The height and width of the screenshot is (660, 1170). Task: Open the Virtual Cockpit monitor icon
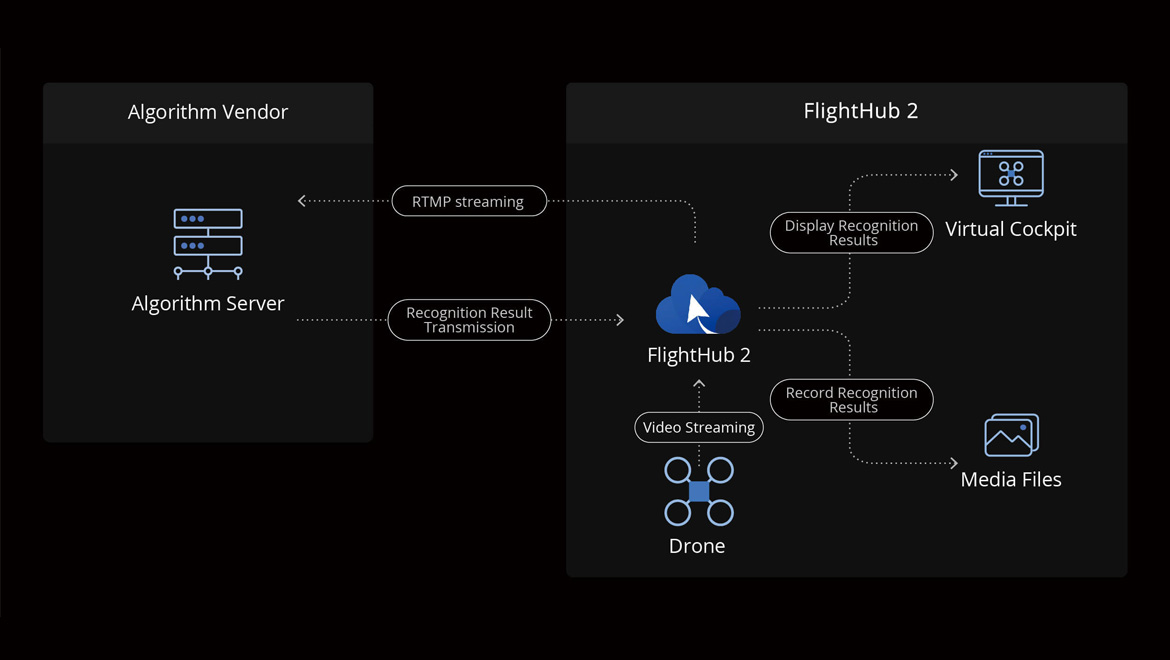[1011, 178]
